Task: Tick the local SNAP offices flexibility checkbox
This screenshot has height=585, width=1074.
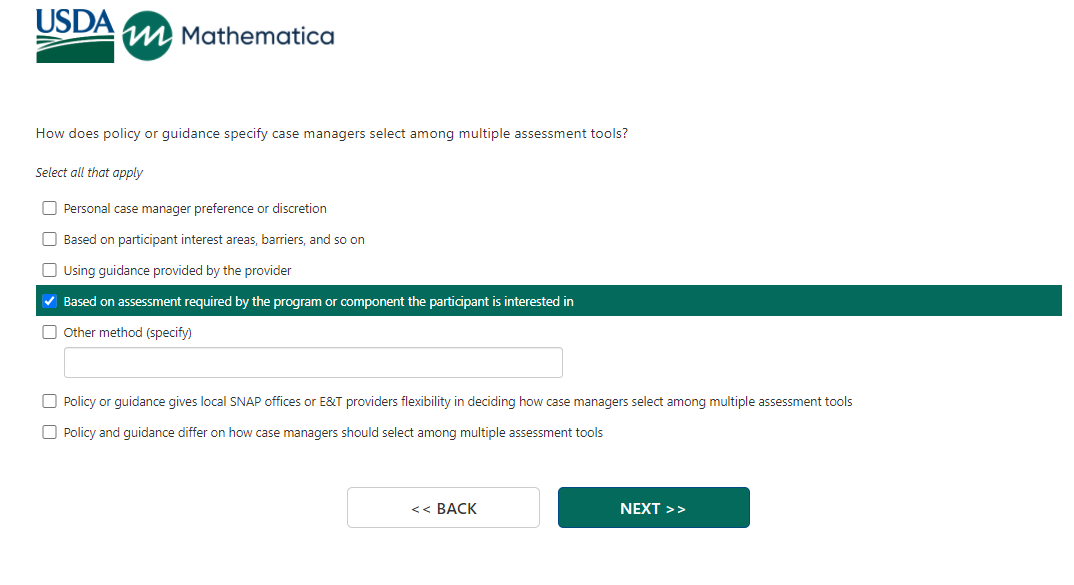Action: pos(49,402)
